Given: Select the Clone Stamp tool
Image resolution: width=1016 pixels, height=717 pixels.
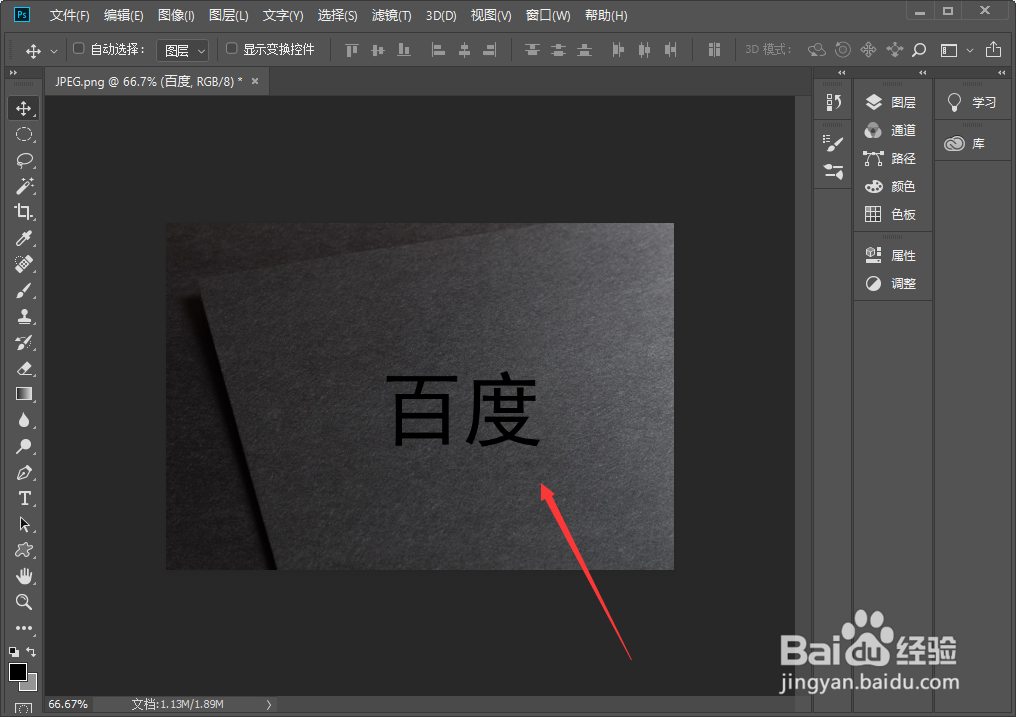Looking at the screenshot, I should pos(24,316).
